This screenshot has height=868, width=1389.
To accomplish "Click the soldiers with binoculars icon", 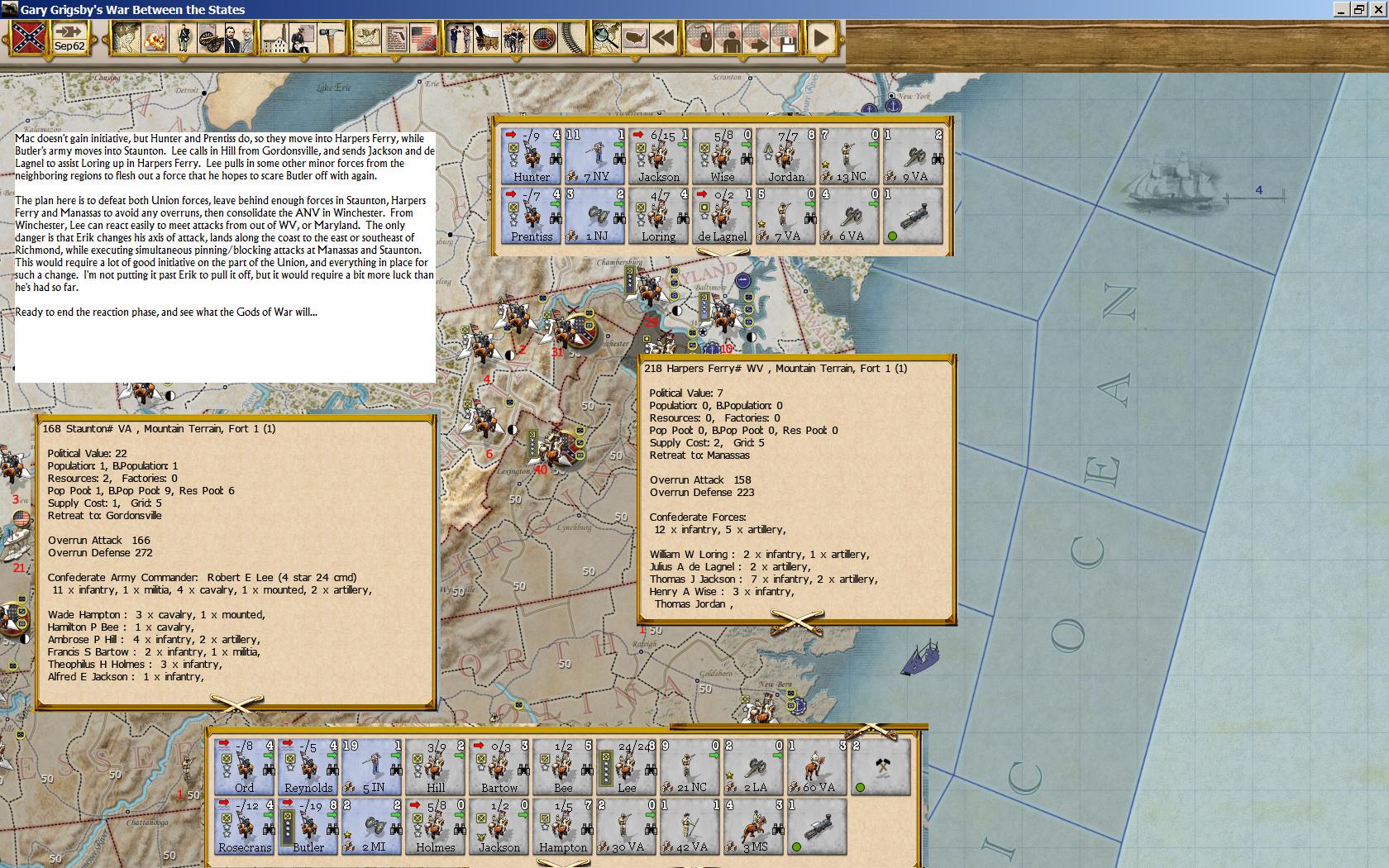I will [460, 38].
